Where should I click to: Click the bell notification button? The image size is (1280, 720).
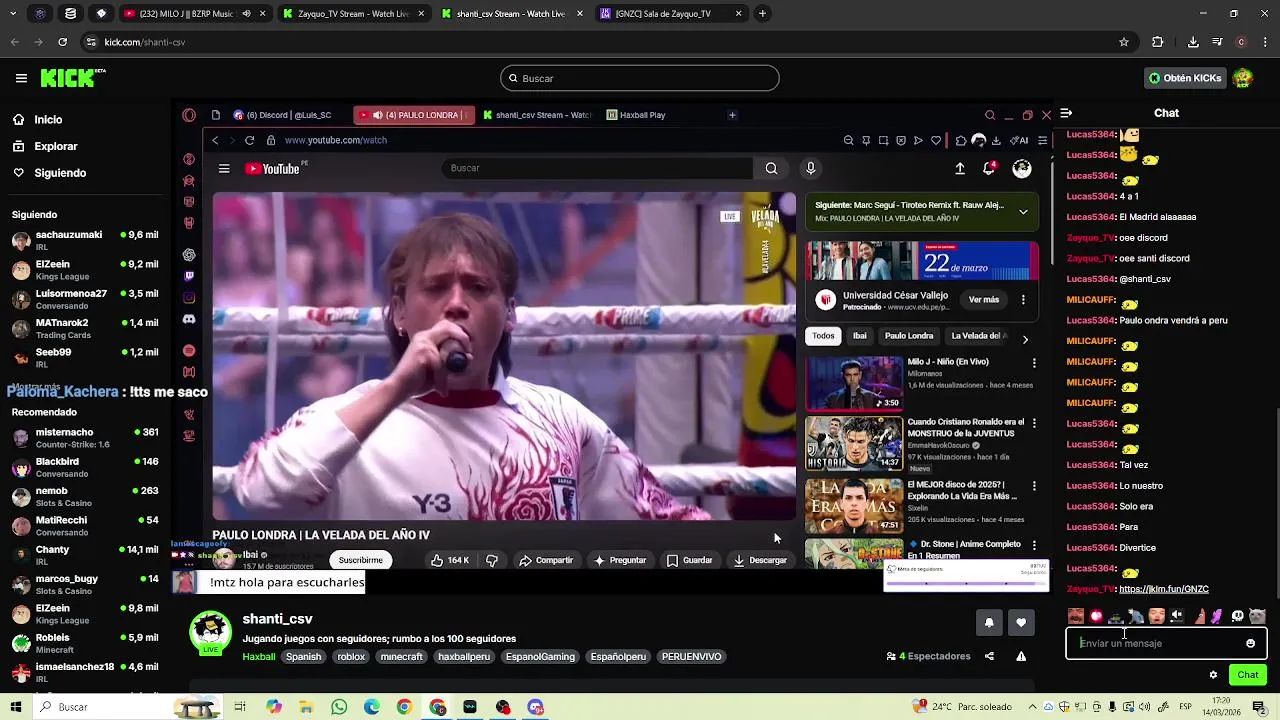(x=989, y=622)
